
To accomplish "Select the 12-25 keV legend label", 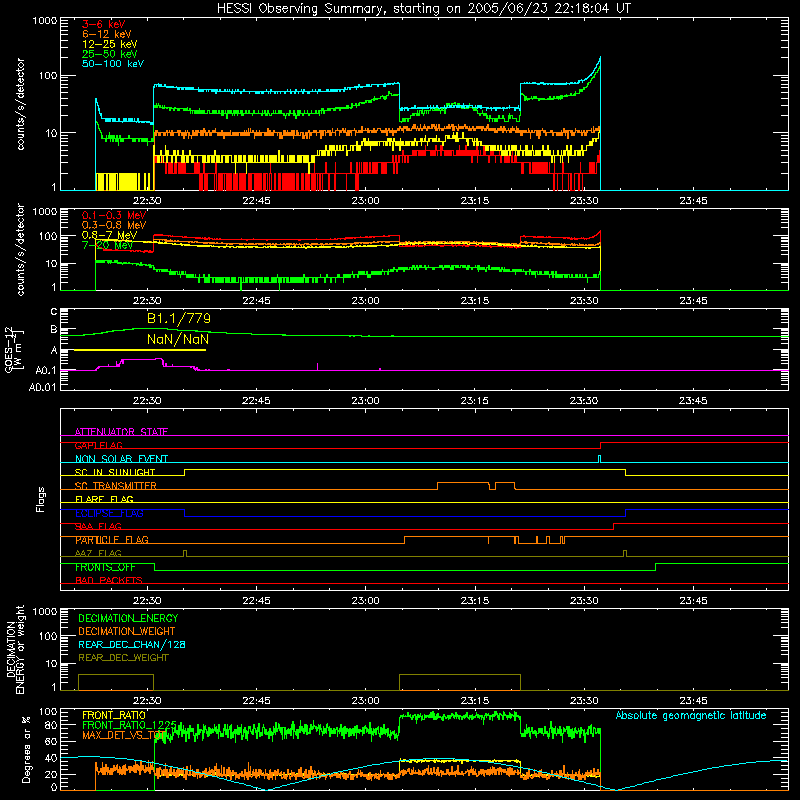I will [x=110, y=44].
